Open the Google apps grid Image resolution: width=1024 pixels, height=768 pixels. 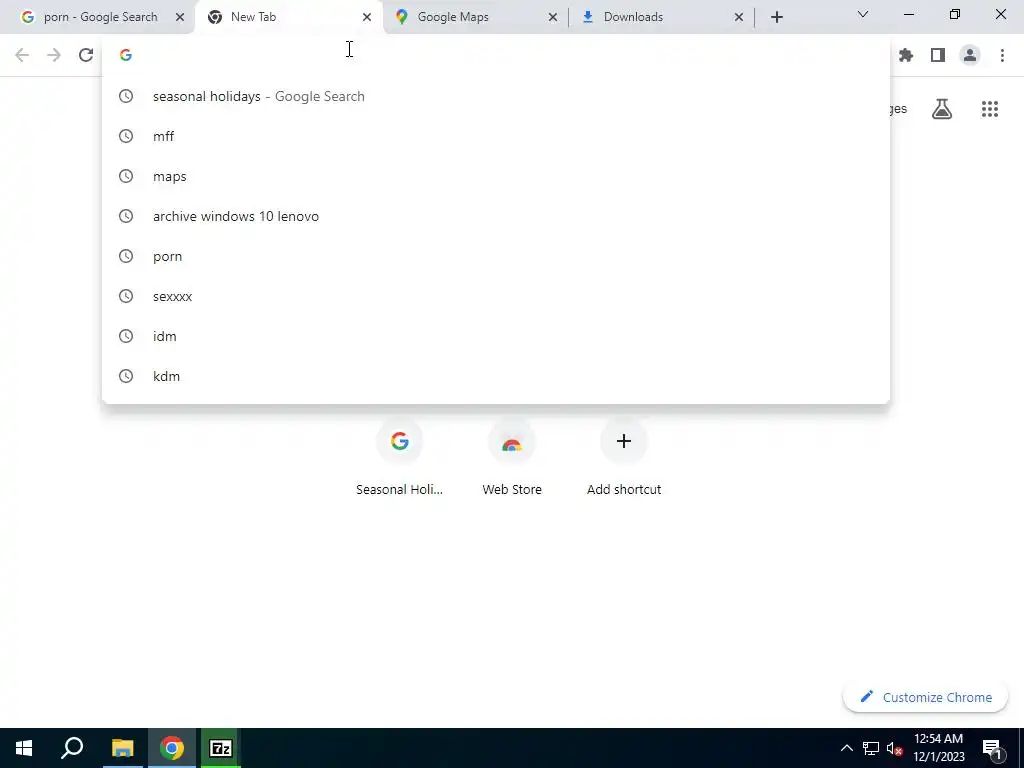[990, 109]
